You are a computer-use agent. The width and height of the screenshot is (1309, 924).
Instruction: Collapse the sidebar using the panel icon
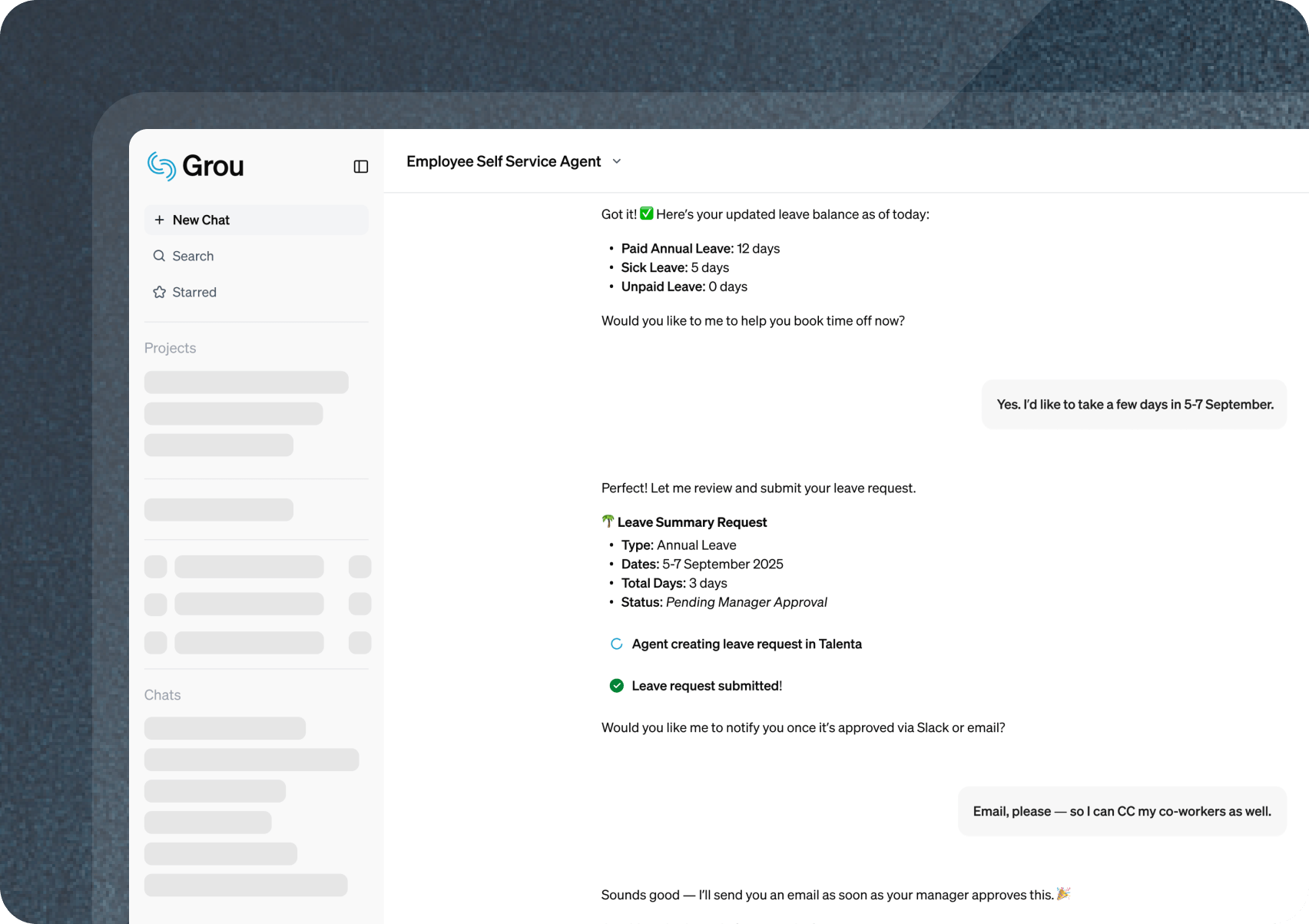[360, 167]
